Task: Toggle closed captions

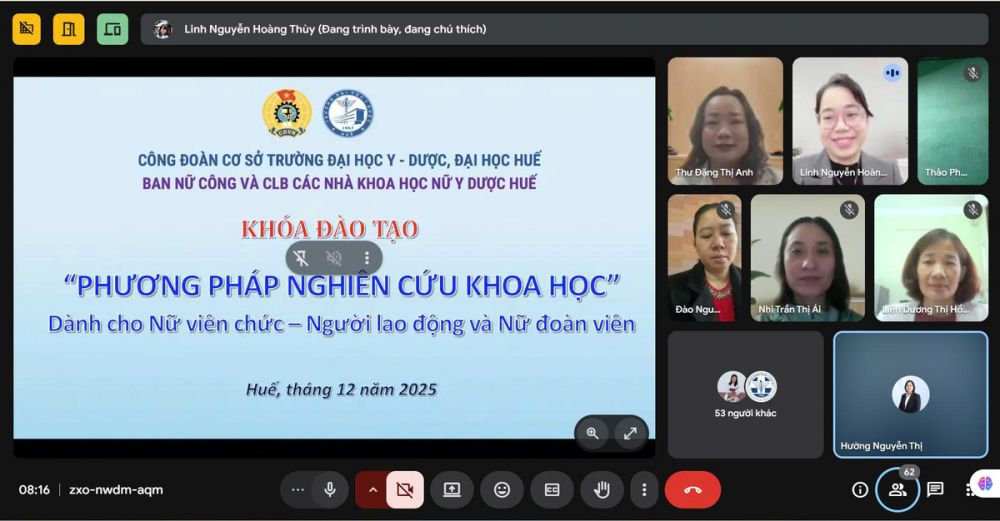Action: 551,490
